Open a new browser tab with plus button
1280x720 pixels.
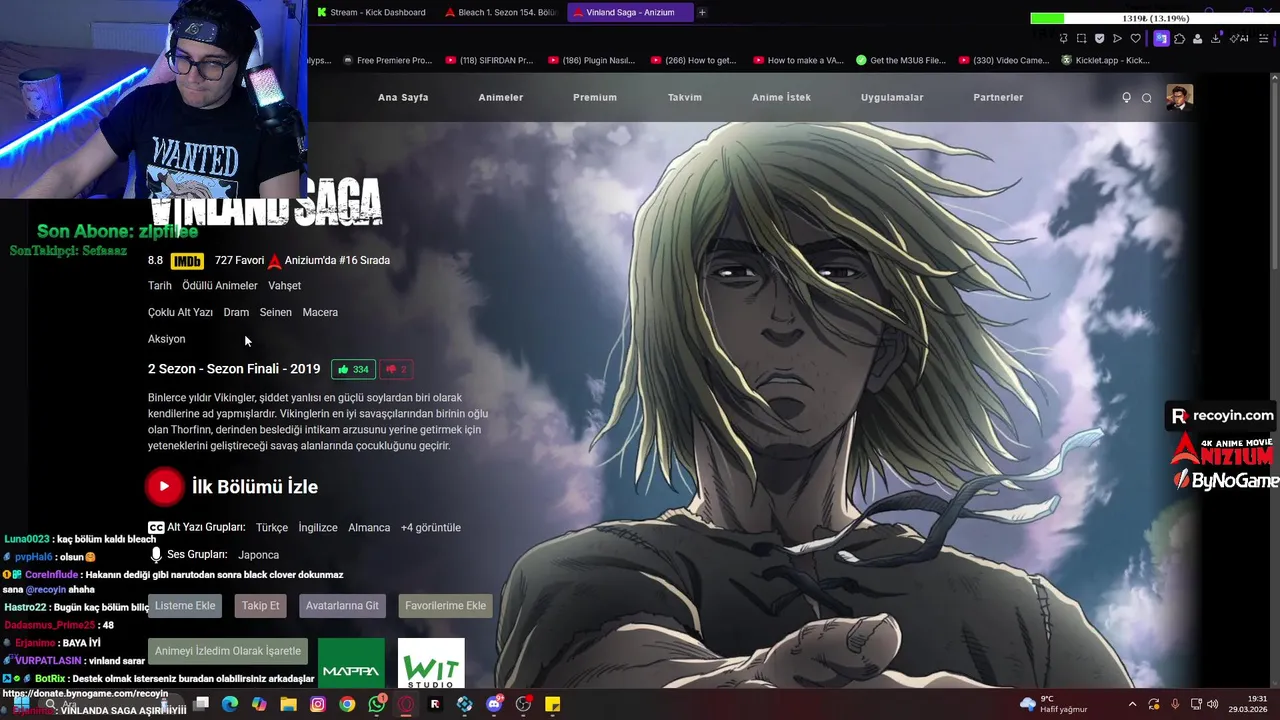click(x=702, y=12)
